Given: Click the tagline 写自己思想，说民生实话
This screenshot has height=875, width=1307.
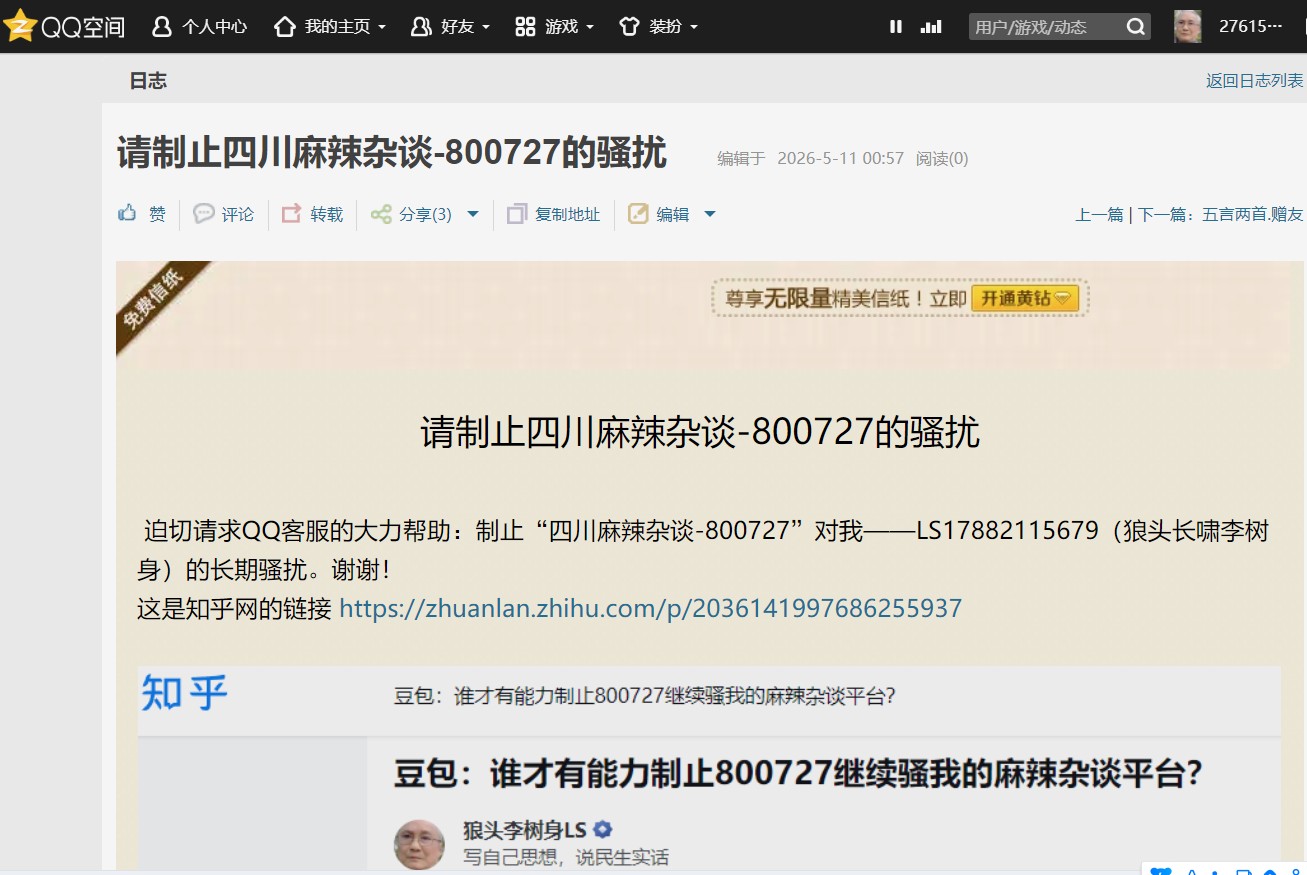Looking at the screenshot, I should click(566, 858).
